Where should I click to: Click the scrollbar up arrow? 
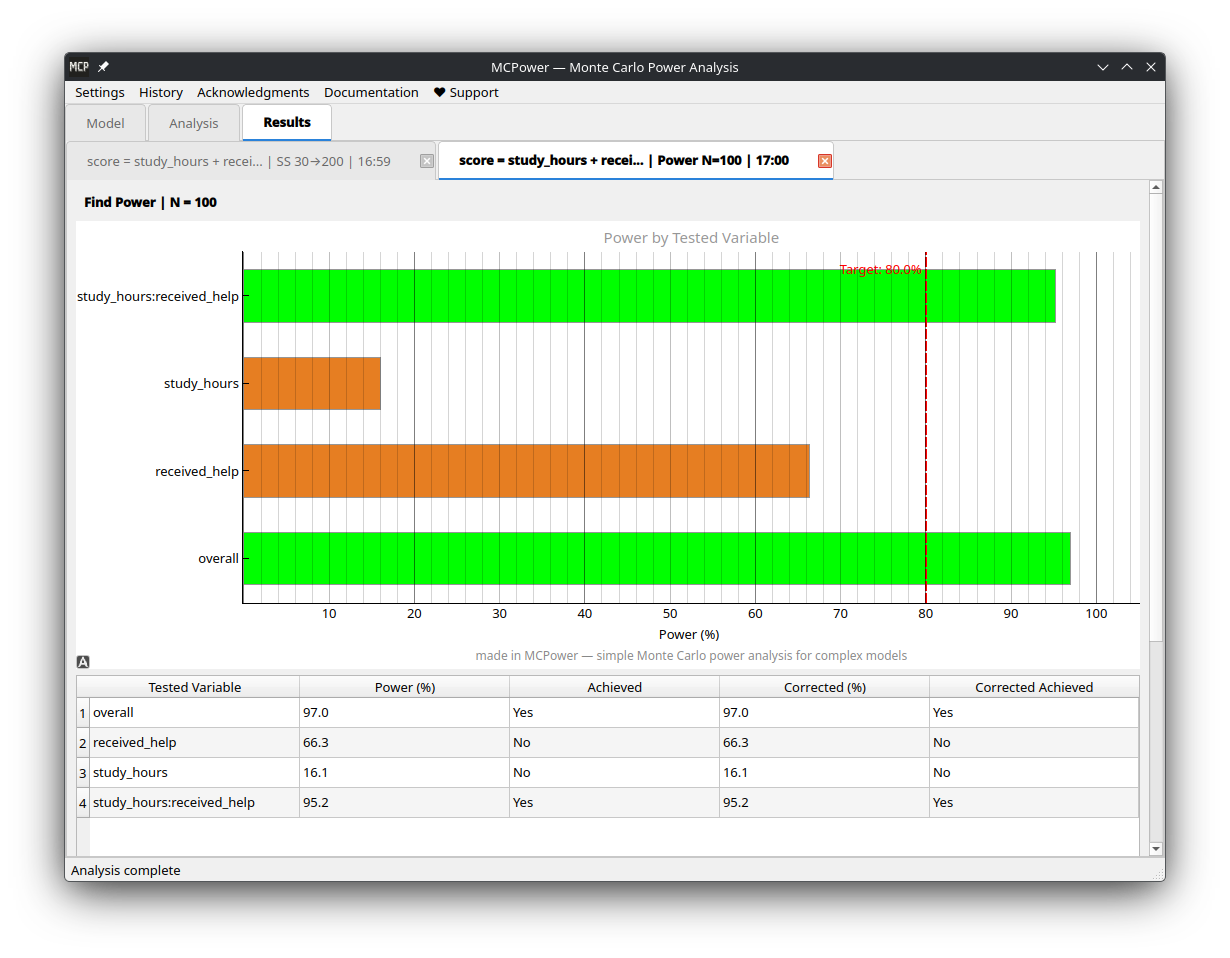(1156, 185)
